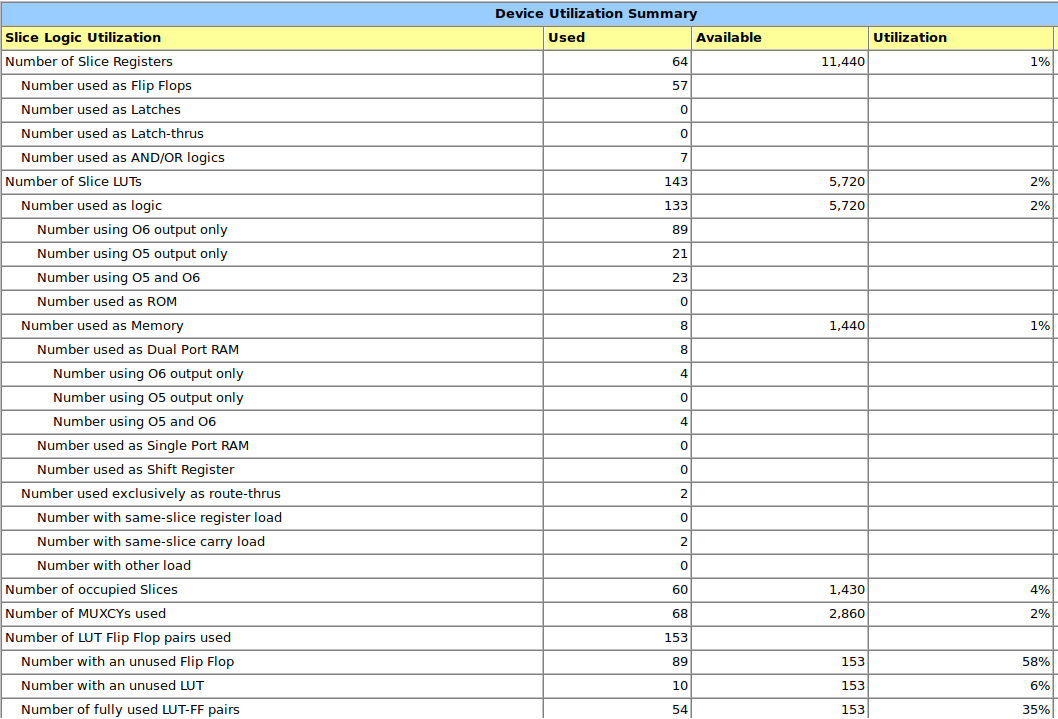The height and width of the screenshot is (719, 1058).
Task: Select the Number of MUXCYs used label
Action: tap(85, 614)
